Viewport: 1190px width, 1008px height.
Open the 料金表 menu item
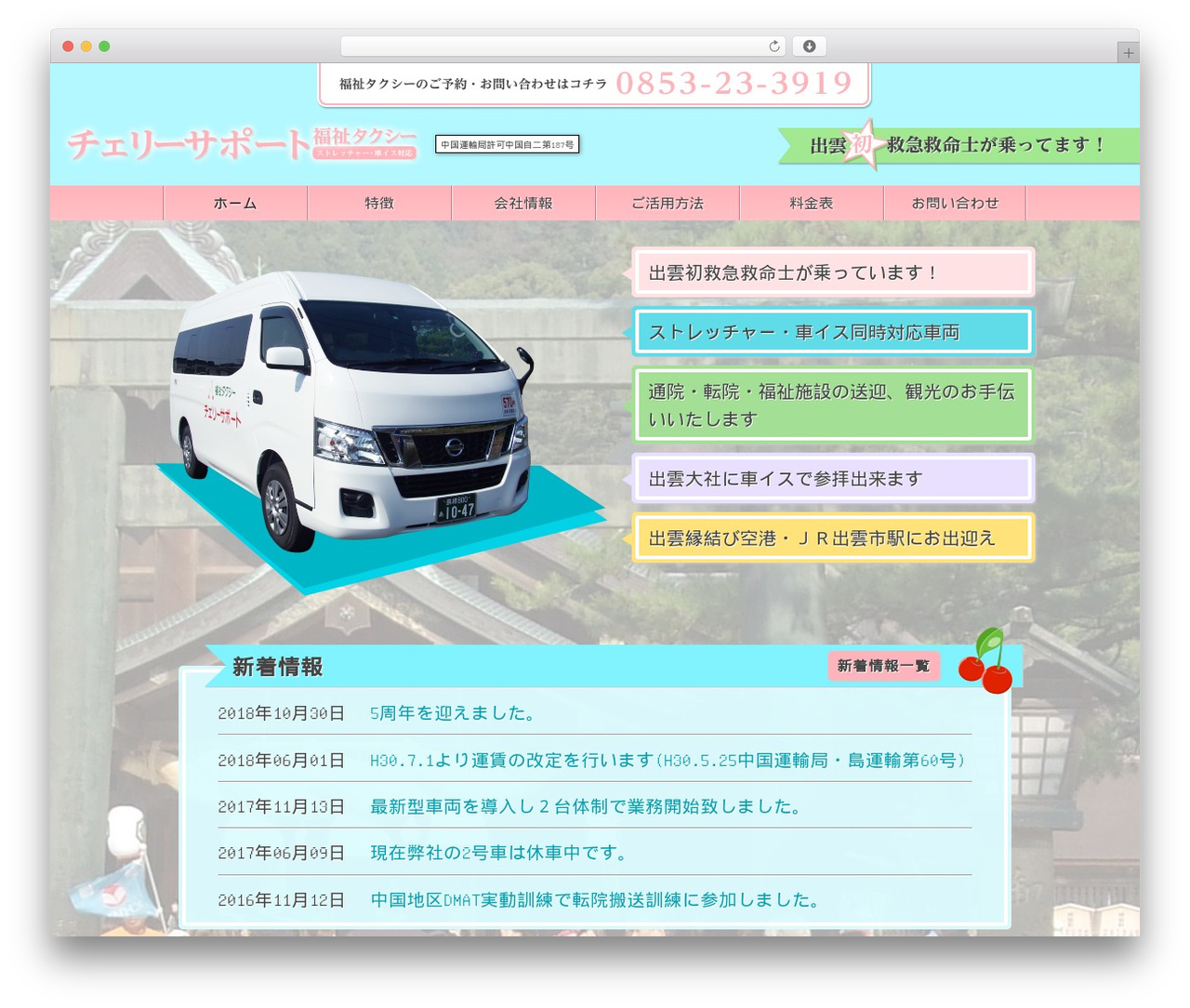pyautogui.click(x=812, y=204)
